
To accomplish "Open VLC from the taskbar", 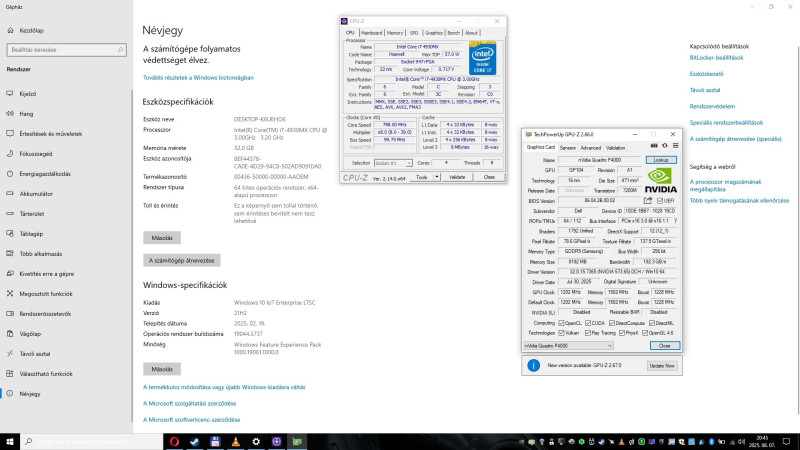I will click(236, 441).
